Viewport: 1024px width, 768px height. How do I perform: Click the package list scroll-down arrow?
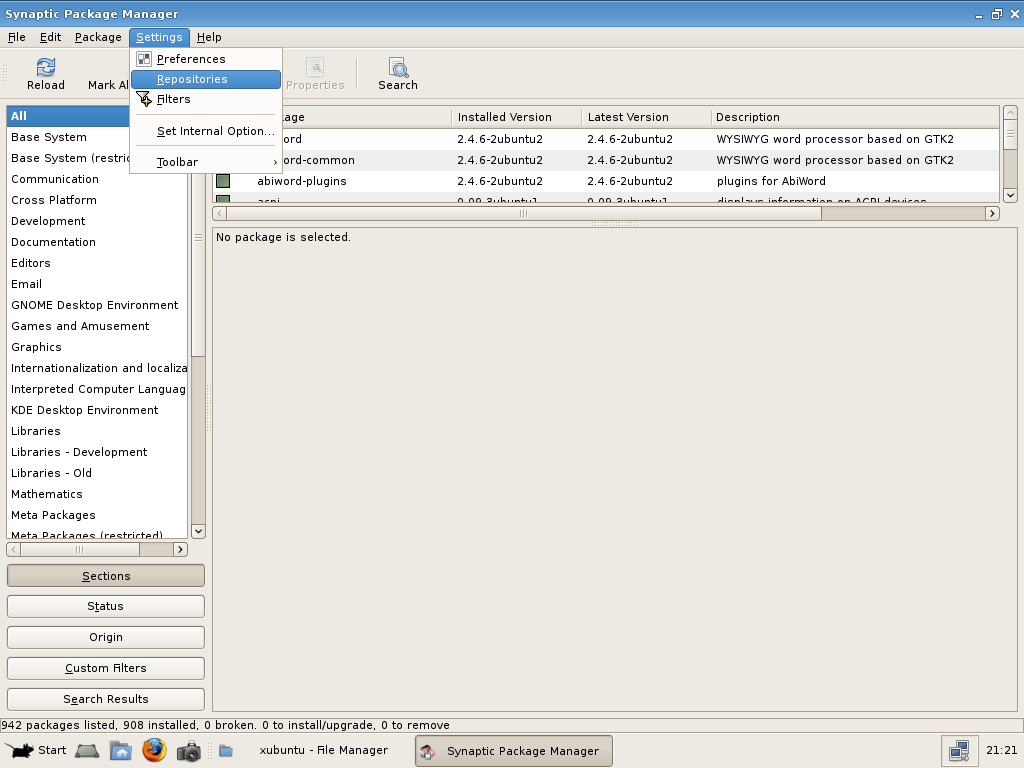coord(1010,195)
